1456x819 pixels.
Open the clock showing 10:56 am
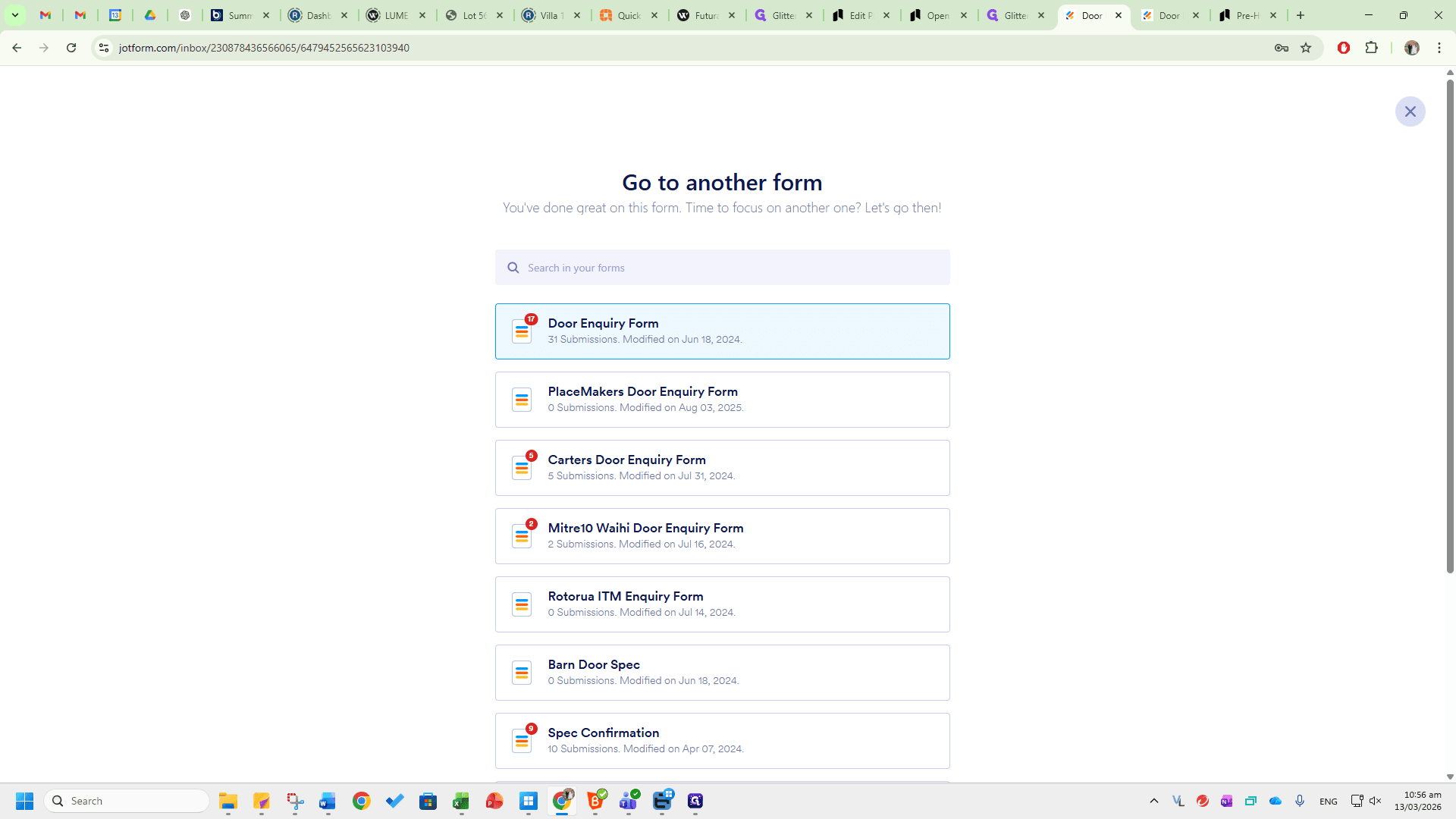[1418, 801]
